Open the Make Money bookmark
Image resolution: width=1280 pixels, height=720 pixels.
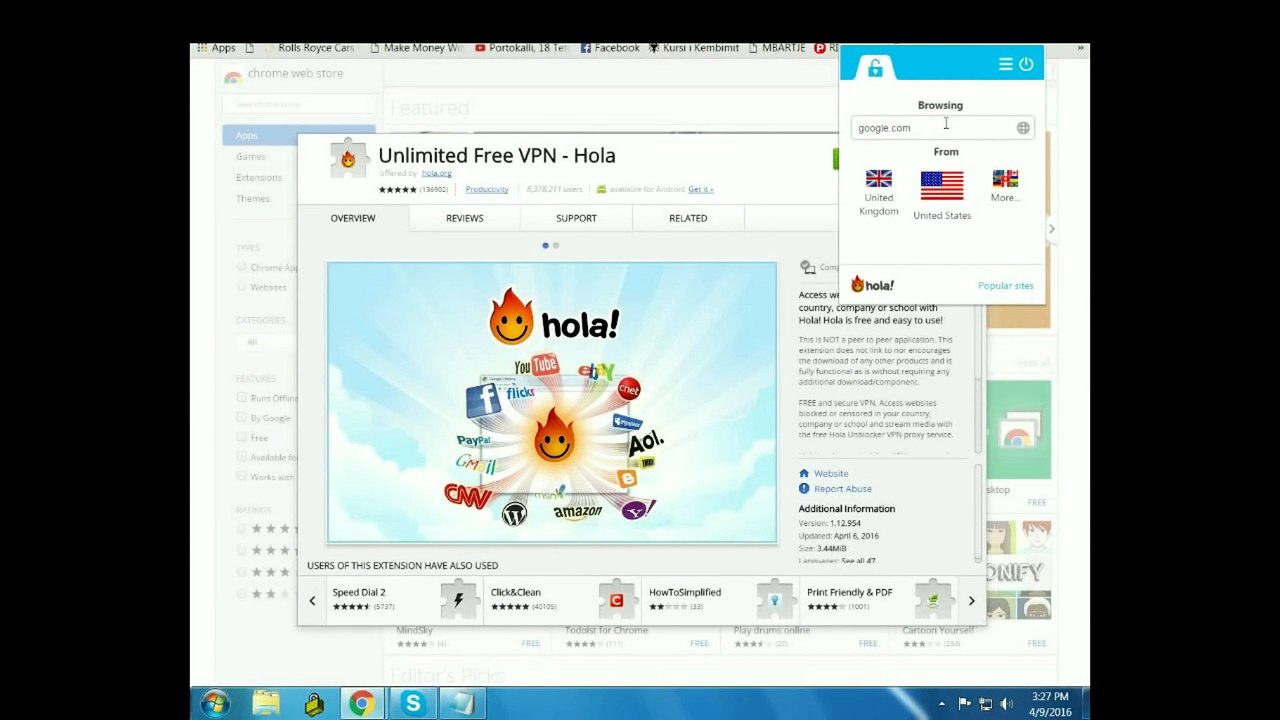click(415, 48)
